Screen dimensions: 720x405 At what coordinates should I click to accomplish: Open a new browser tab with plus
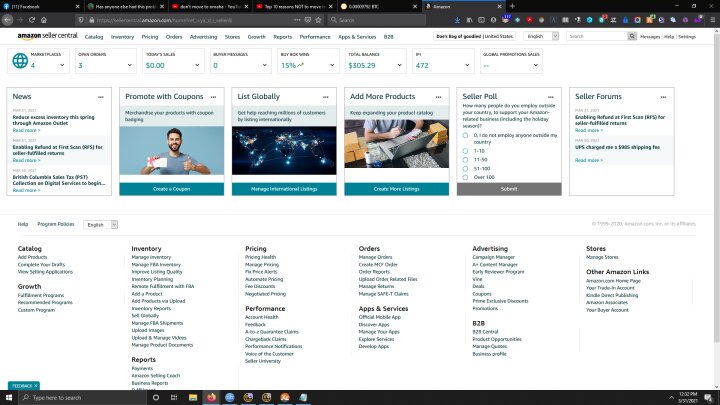[512, 6]
